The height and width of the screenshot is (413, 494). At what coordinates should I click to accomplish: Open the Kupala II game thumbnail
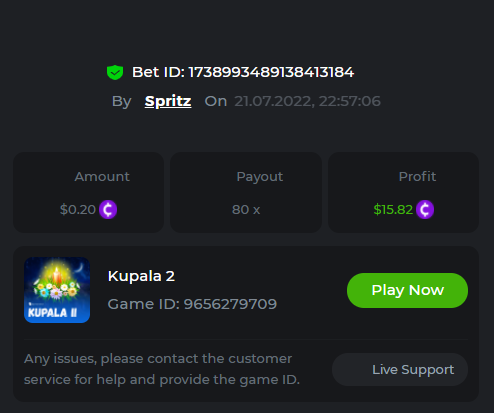coord(57,290)
